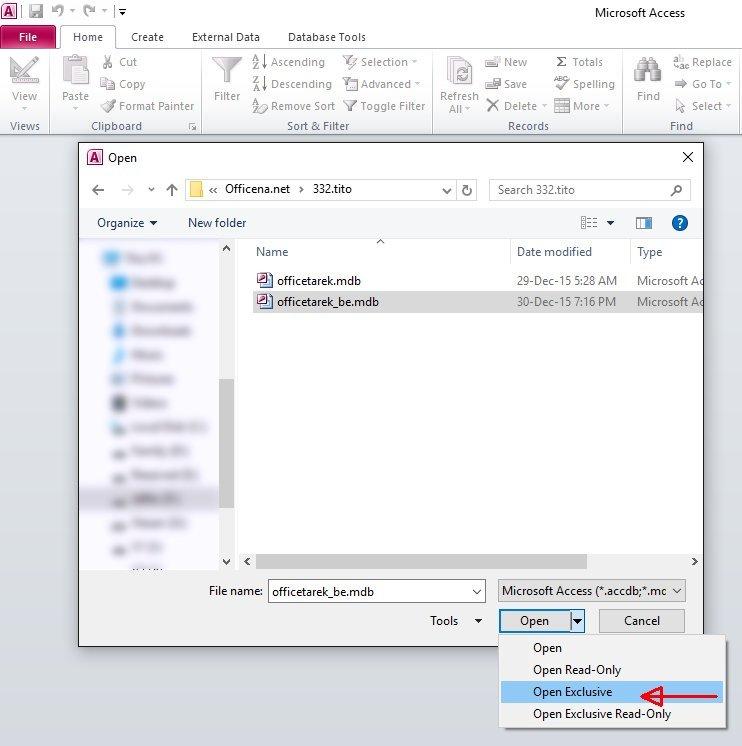742x746 pixels.
Task: Select the officetarek.mdb file
Action: (x=478, y=281)
